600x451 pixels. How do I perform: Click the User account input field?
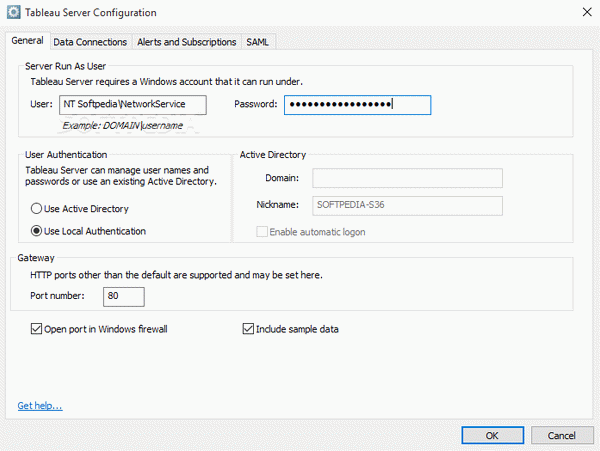pos(133,105)
